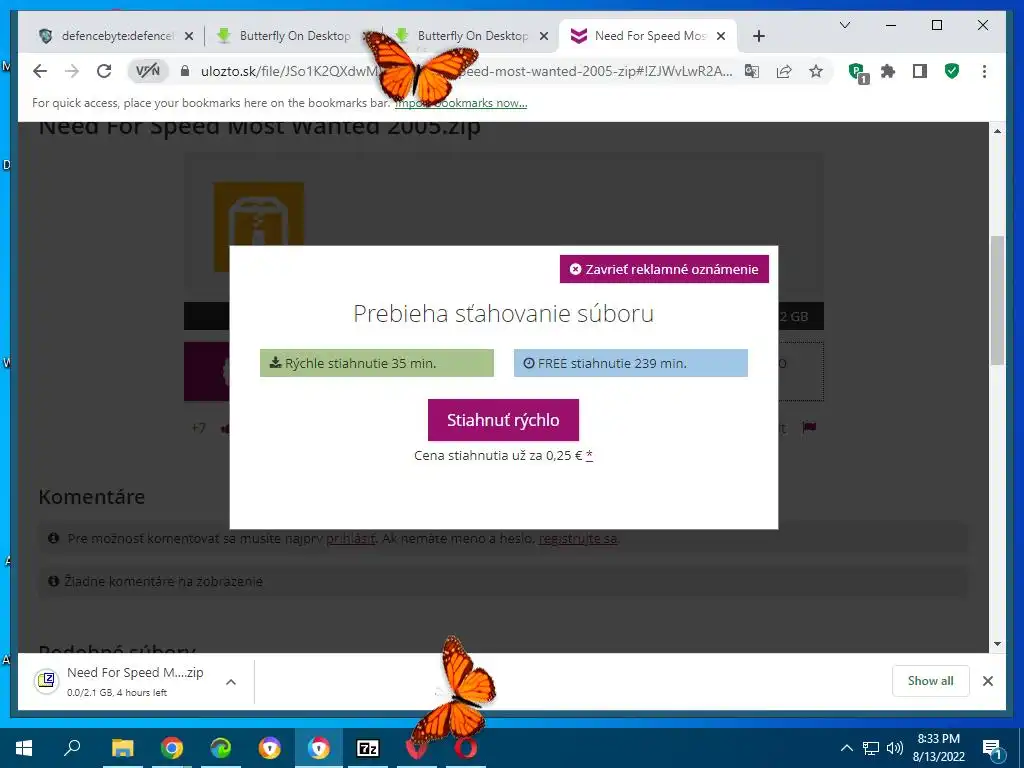The width and height of the screenshot is (1024, 768).
Task: Click the prihlásiť login link
Action: coord(351,539)
